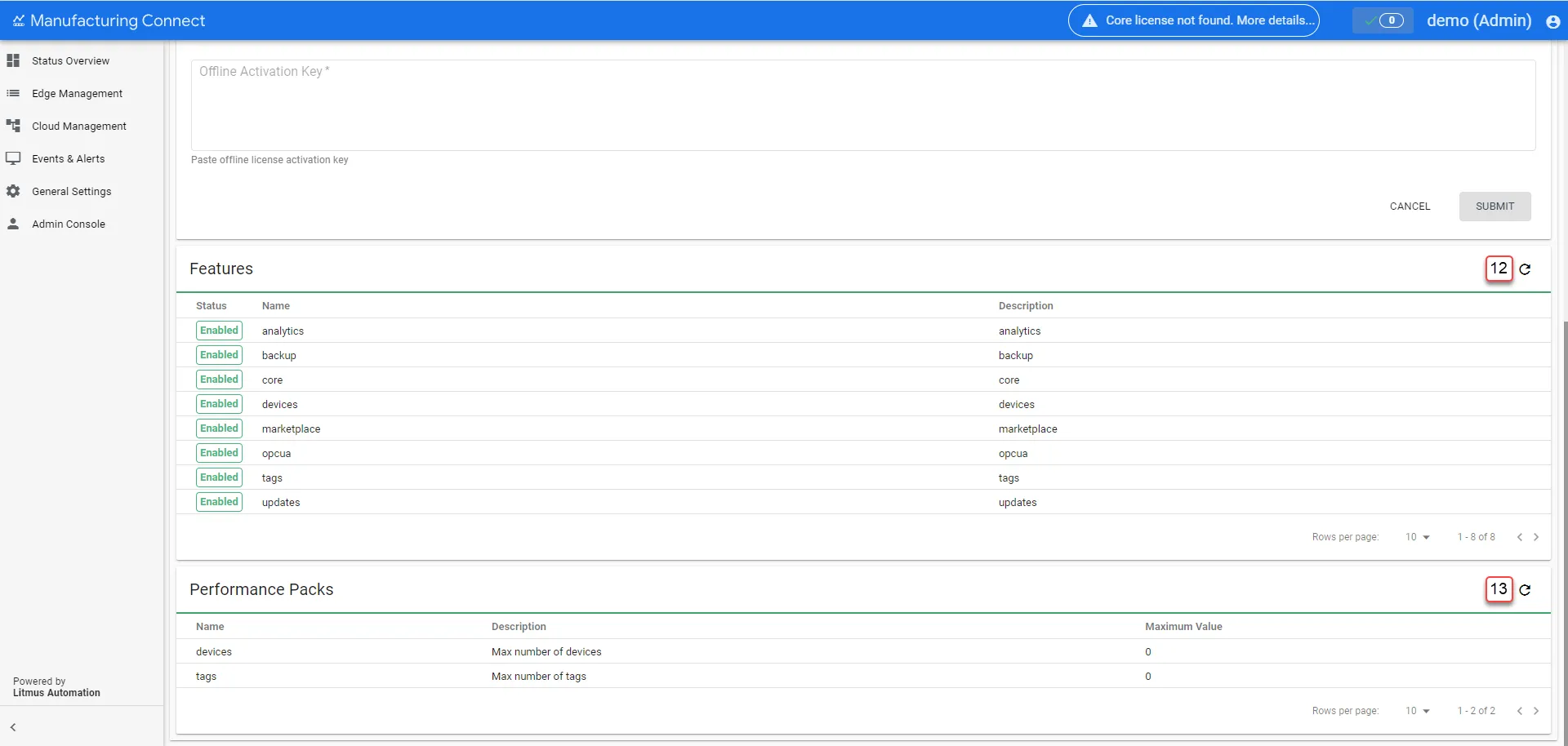Viewport: 1568px width, 746px height.
Task: Go to previous page of Features table
Action: coord(1519,537)
